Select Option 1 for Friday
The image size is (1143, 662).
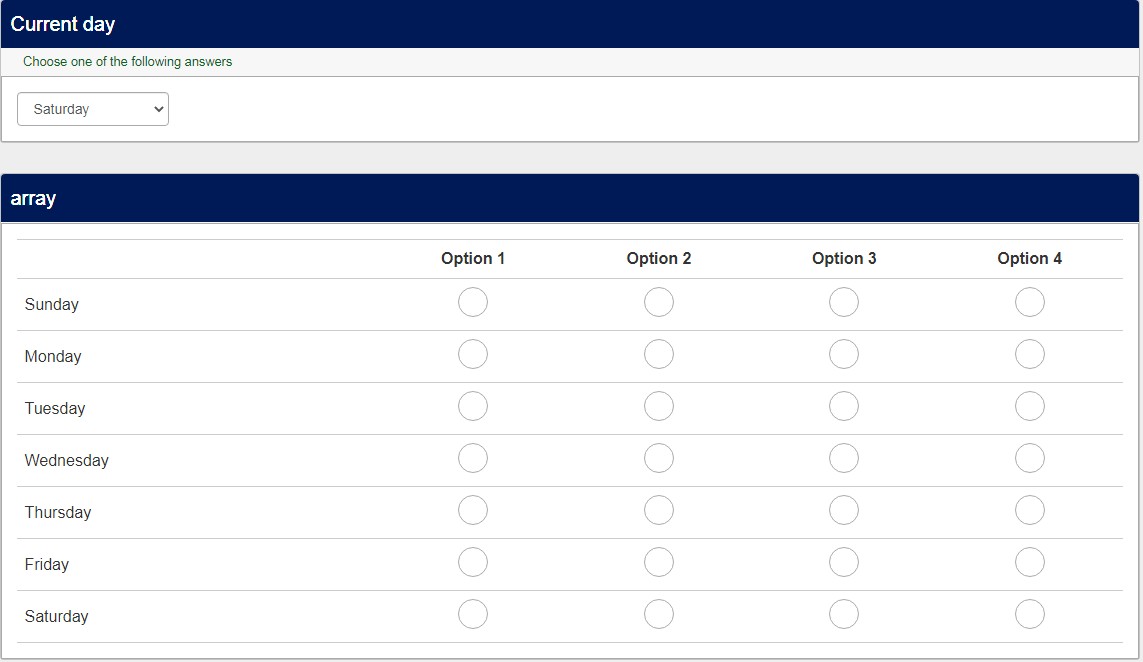(473, 562)
